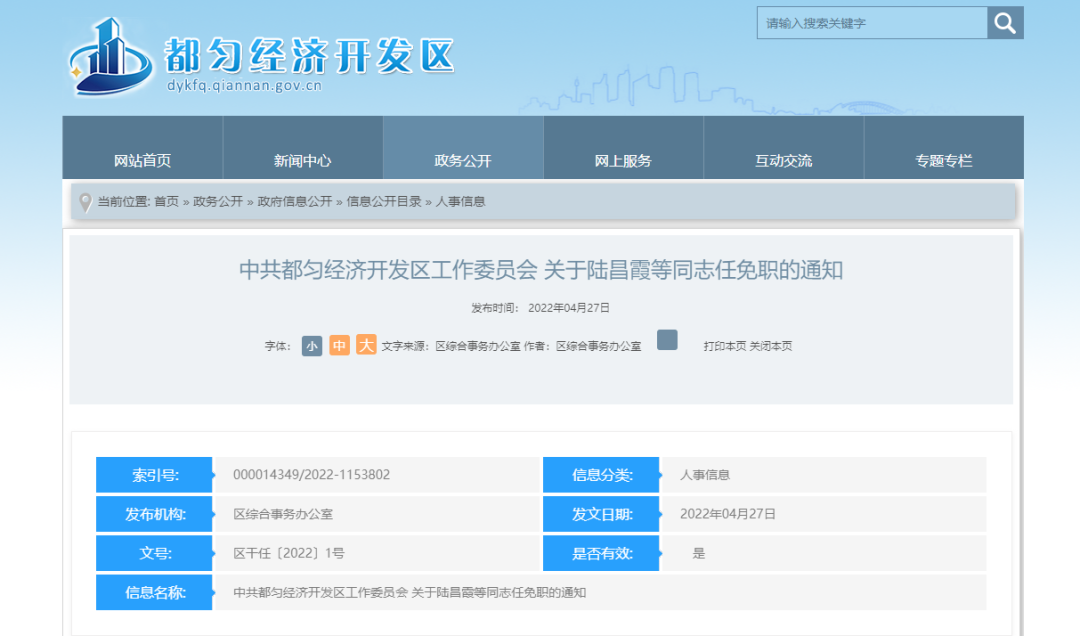Open the 网上服务 navigation menu

click(x=623, y=160)
